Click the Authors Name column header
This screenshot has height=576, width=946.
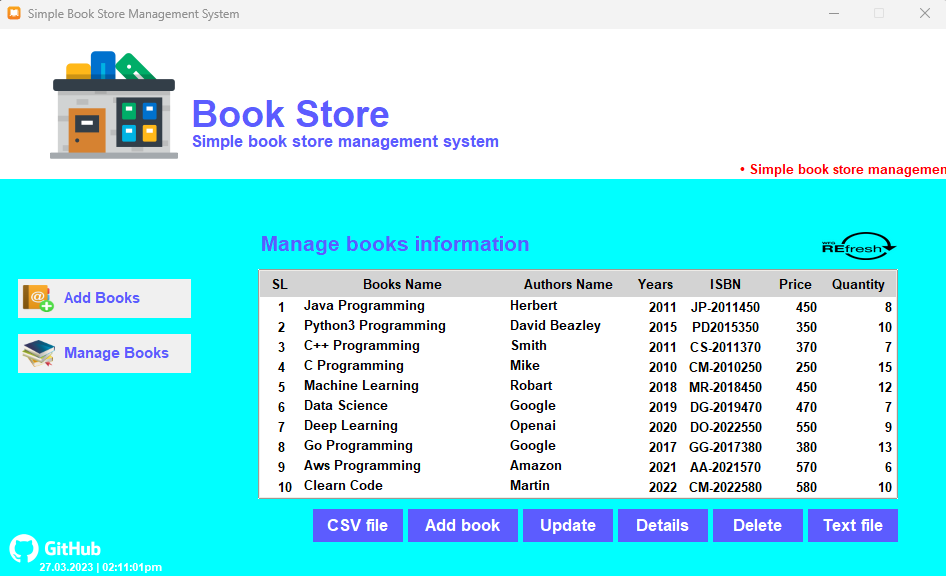pos(568,285)
